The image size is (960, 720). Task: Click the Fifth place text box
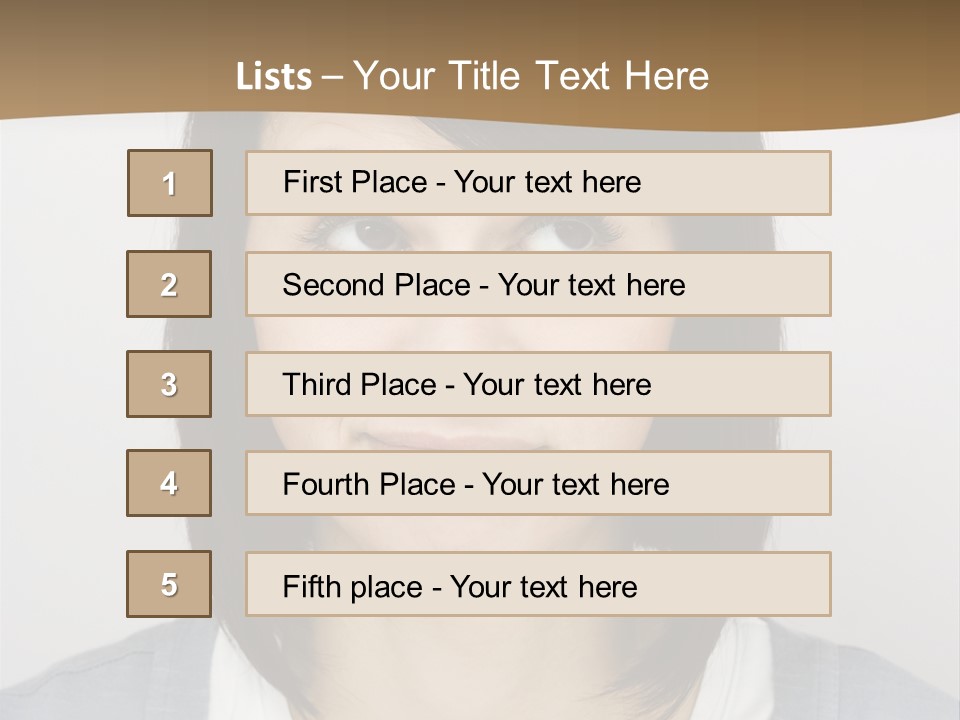click(538, 584)
